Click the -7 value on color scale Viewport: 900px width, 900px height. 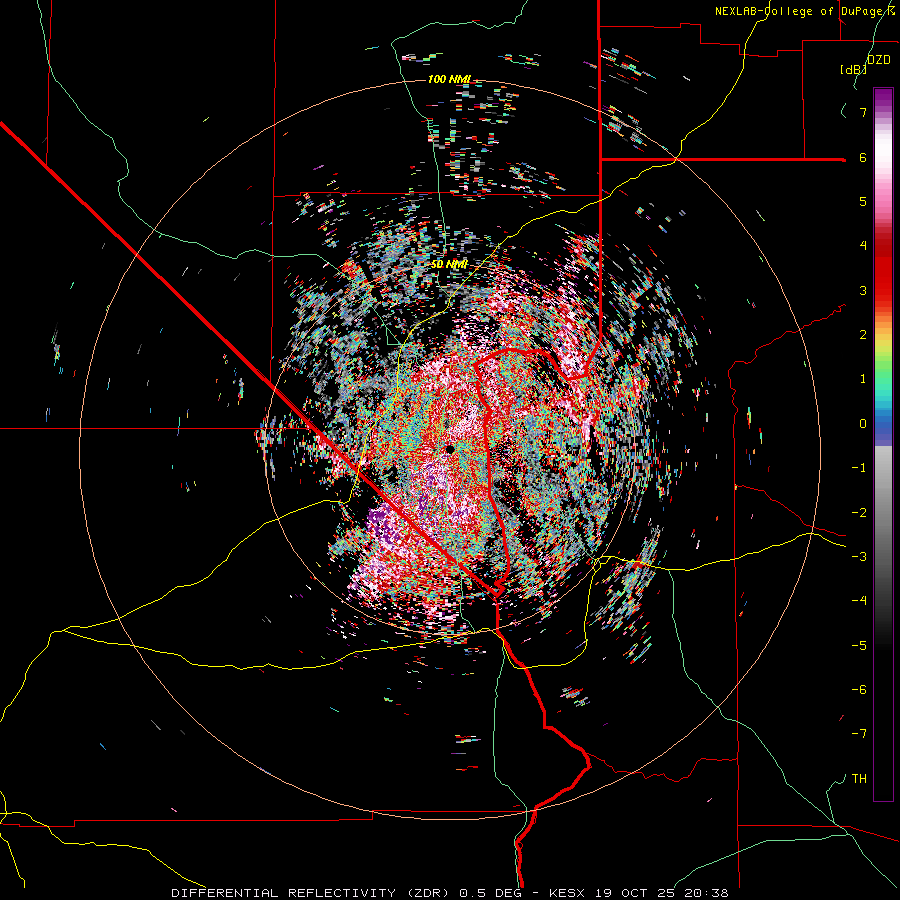[x=859, y=734]
